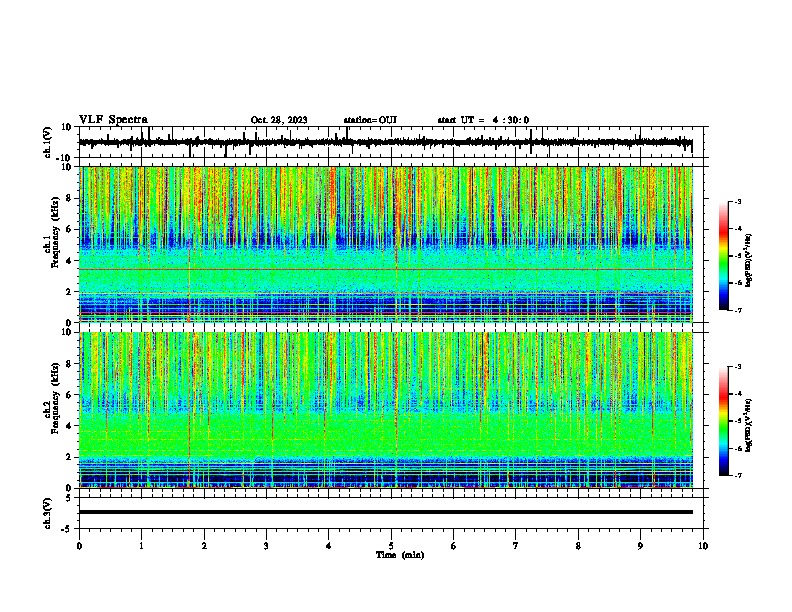Click the orange horizontal line near 3.5 kHz in ch.1
792x612 pixels.
pos(385,269)
